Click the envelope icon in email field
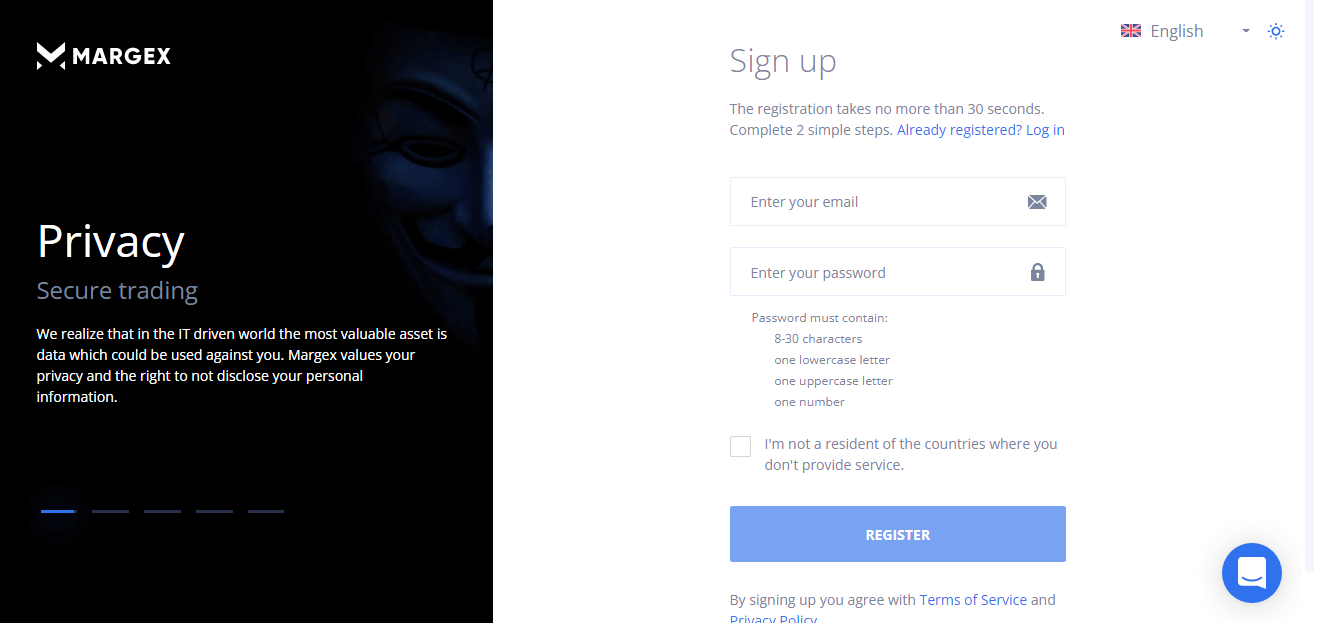1317x623 pixels. tap(1037, 202)
